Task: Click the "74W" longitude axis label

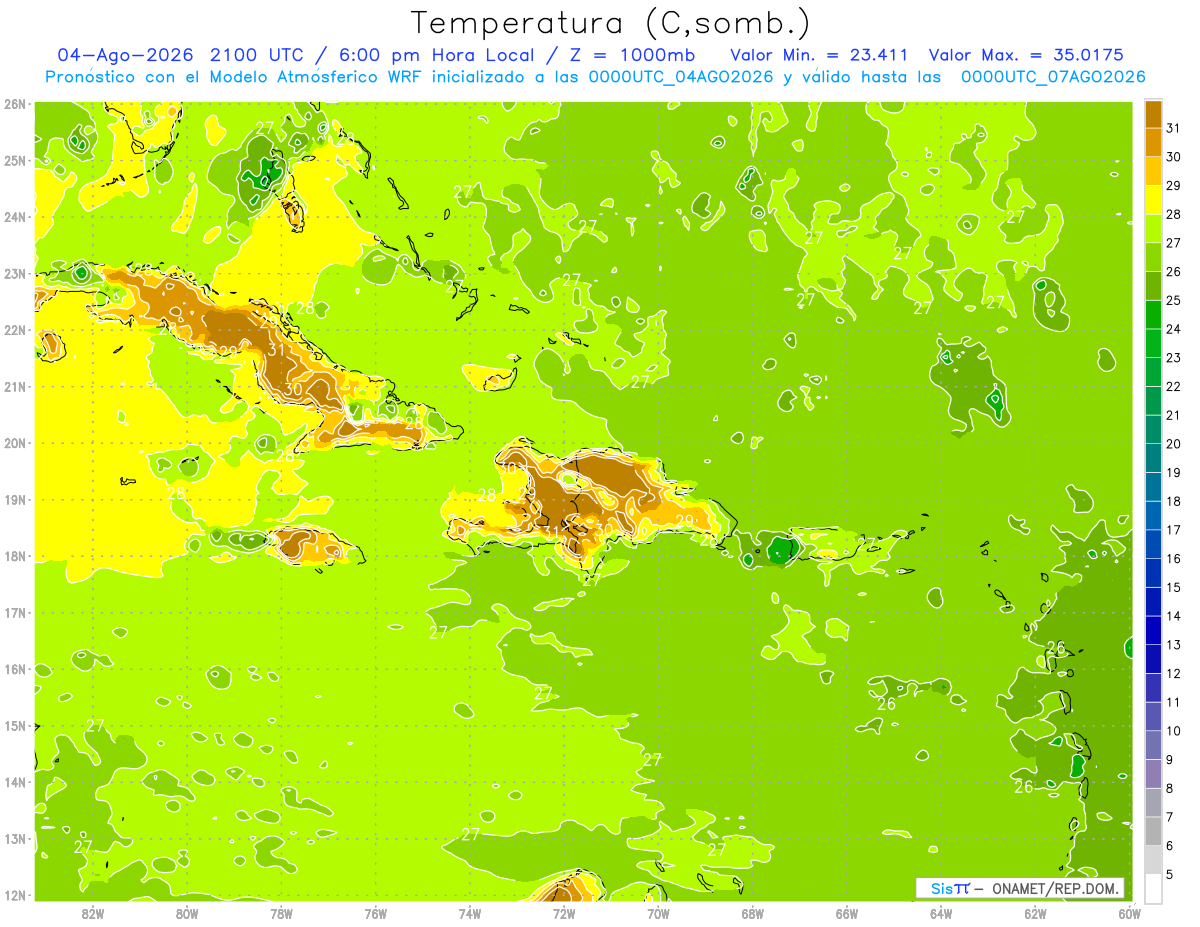Action: (470, 913)
